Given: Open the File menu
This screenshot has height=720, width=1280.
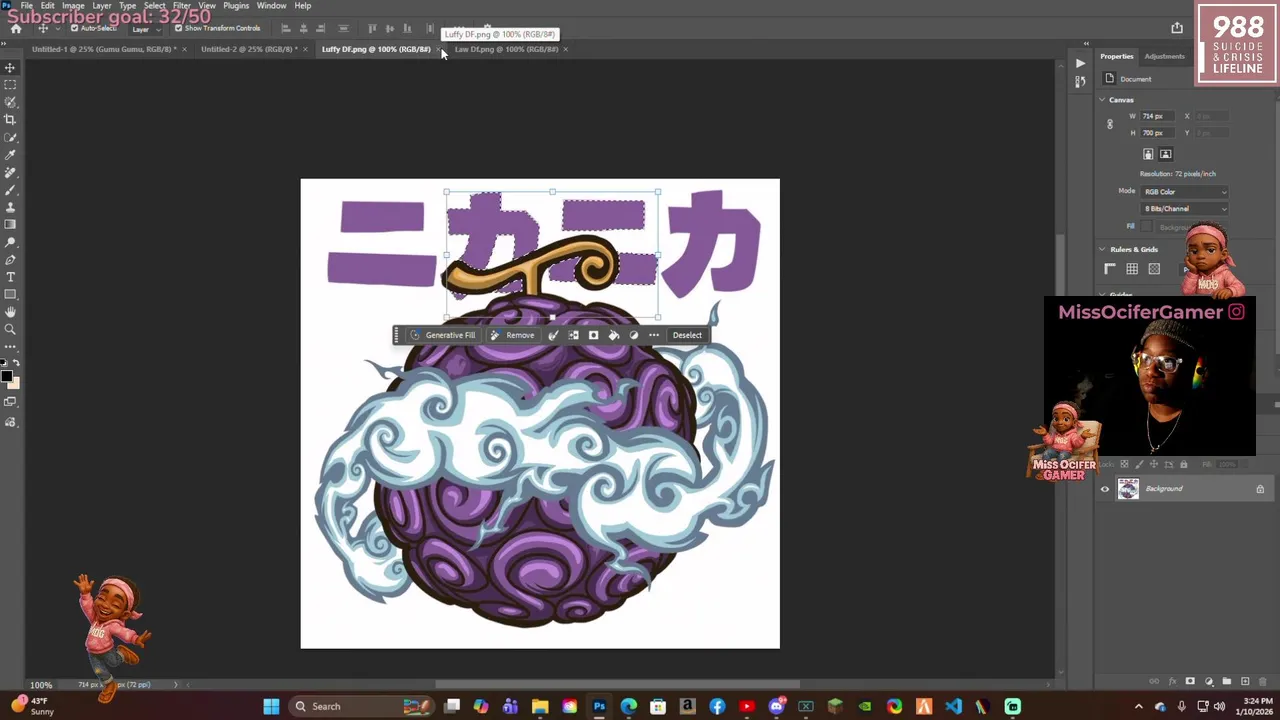Looking at the screenshot, I should coord(27,5).
